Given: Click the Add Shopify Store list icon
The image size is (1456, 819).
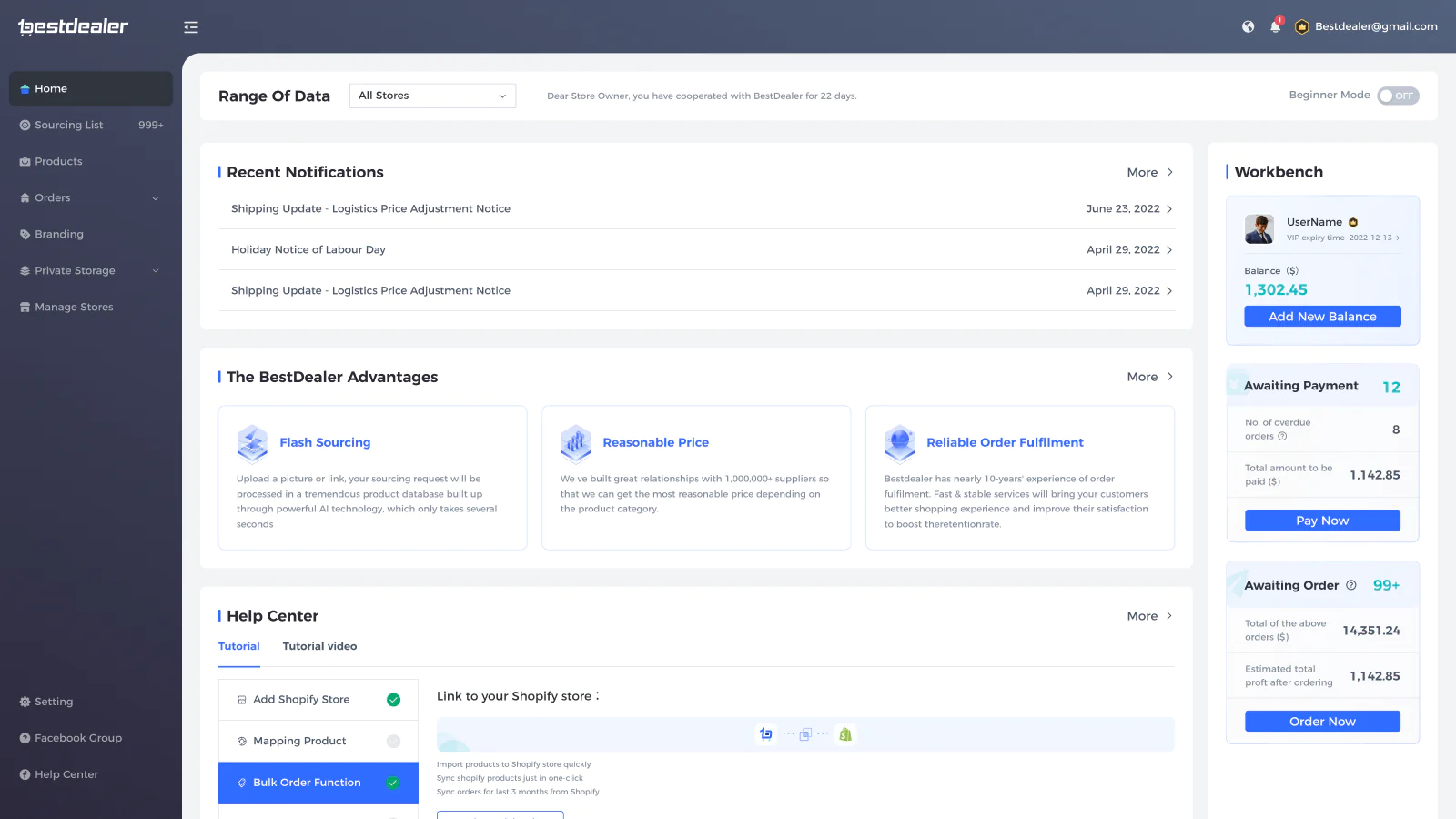Looking at the screenshot, I should tap(242, 700).
